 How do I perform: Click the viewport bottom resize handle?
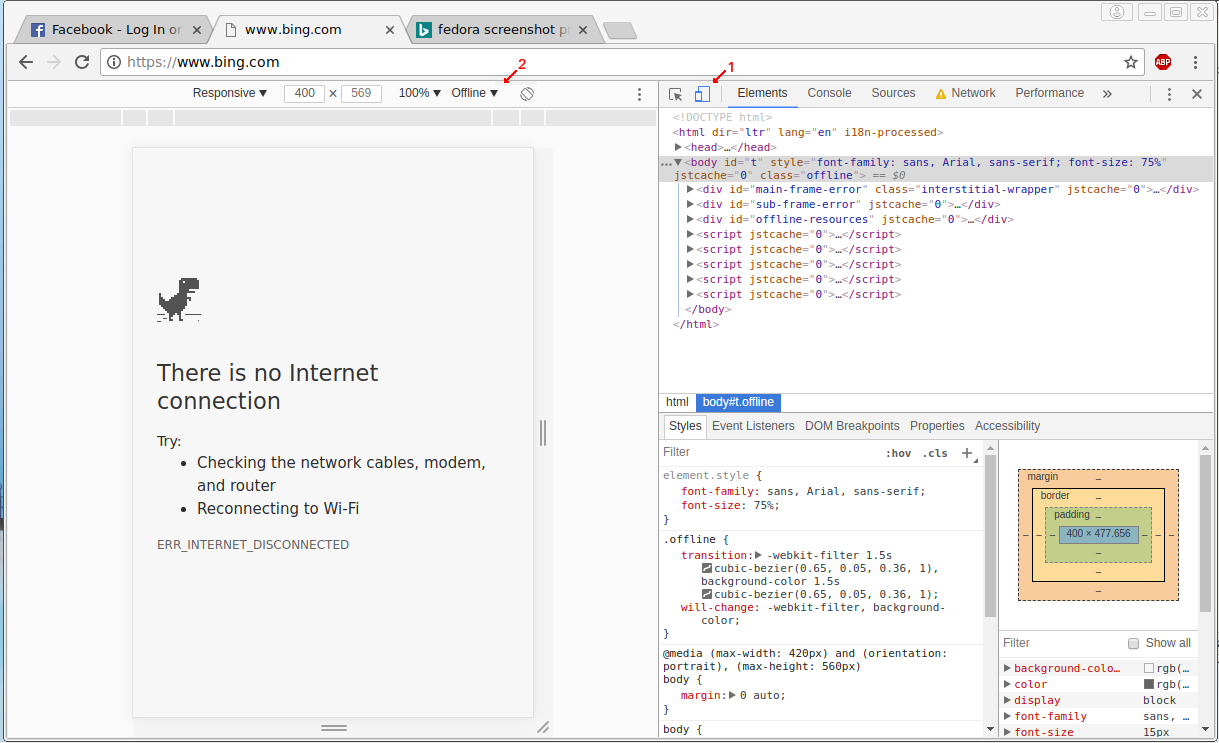tap(333, 727)
